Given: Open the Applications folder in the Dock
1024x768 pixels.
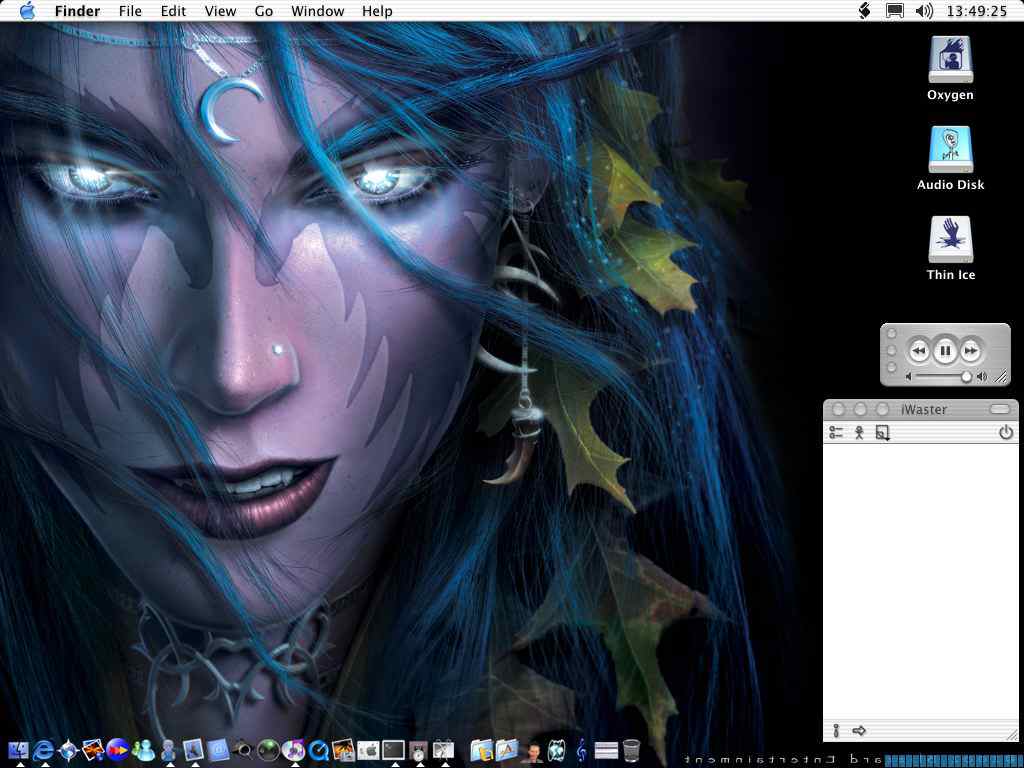Looking at the screenshot, I should click(x=507, y=750).
